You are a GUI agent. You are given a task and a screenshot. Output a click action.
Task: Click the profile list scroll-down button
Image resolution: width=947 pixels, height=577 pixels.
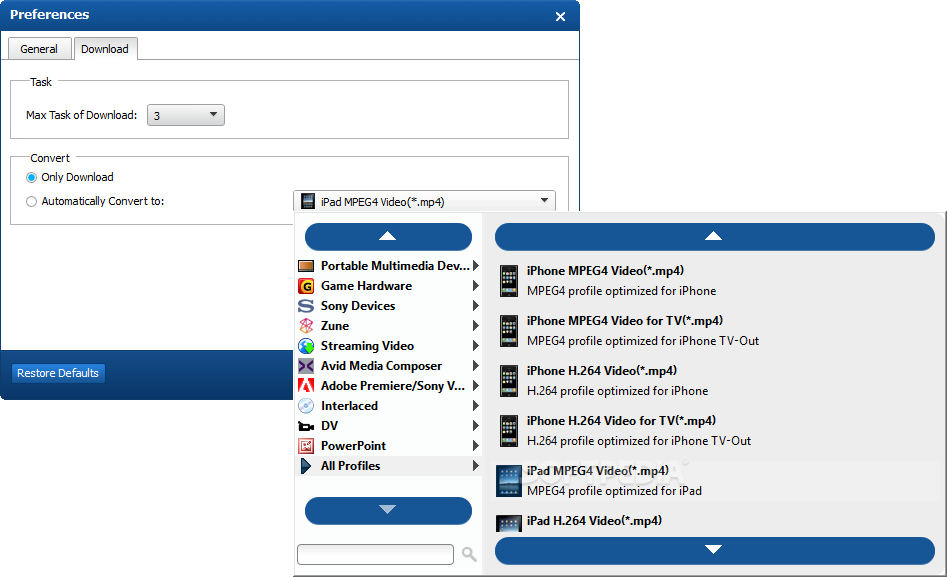(x=714, y=550)
